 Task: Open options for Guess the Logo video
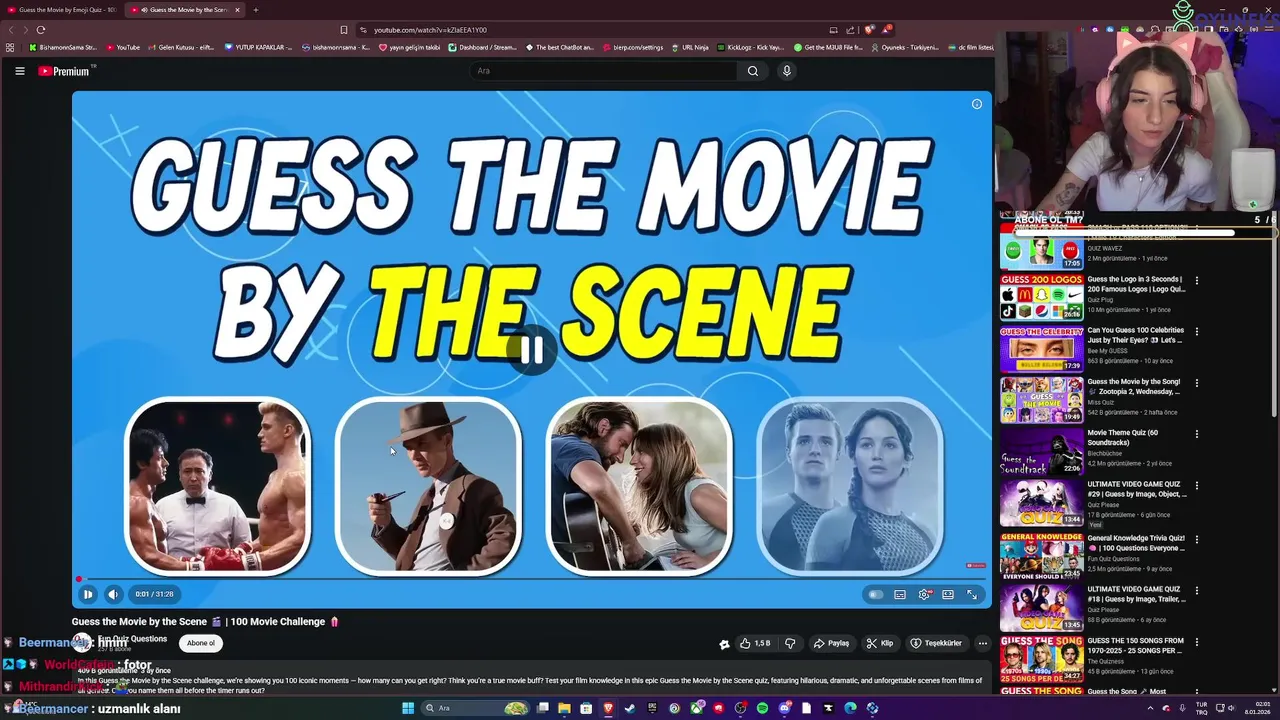coord(1197,281)
